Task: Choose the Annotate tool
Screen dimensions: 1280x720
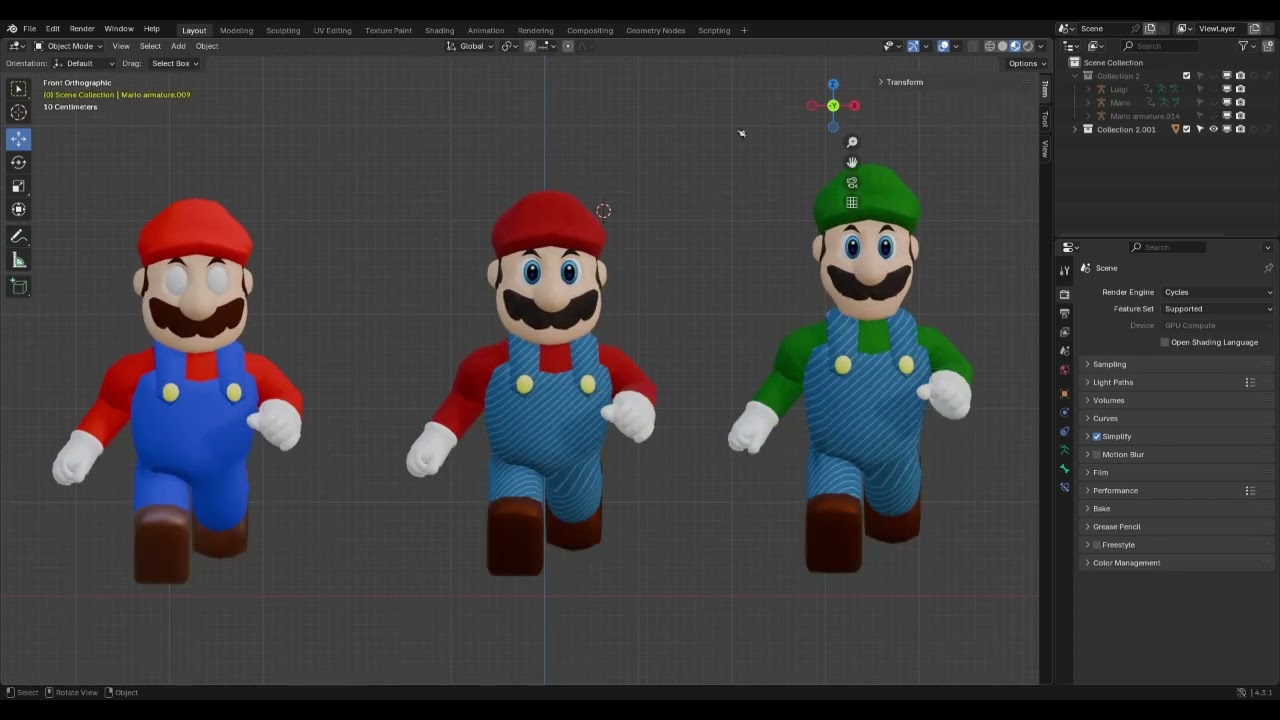Action: tap(18, 237)
